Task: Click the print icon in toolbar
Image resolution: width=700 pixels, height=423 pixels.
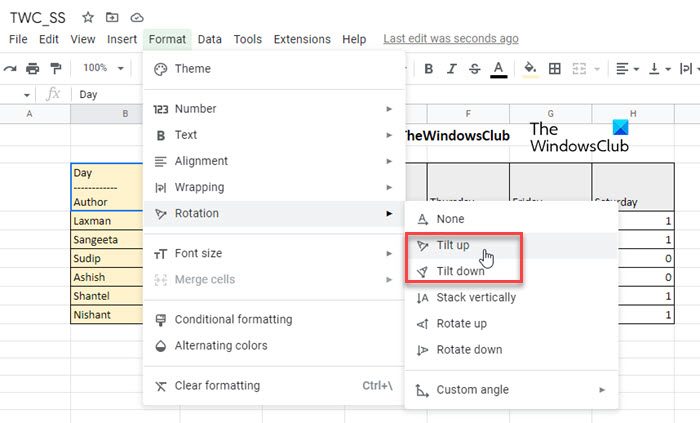Action: click(x=33, y=68)
